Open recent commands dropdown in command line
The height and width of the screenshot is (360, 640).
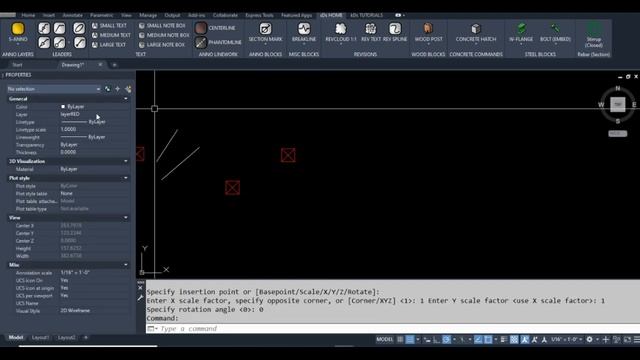(x=152, y=329)
